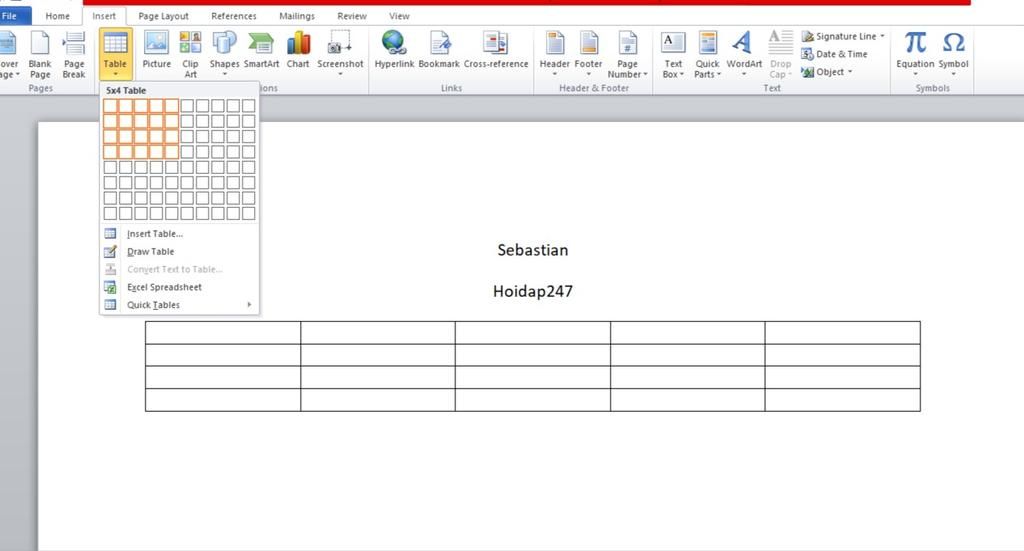
Task: Click the 'Hoidap247' text in the document
Action: pyautogui.click(x=532, y=291)
